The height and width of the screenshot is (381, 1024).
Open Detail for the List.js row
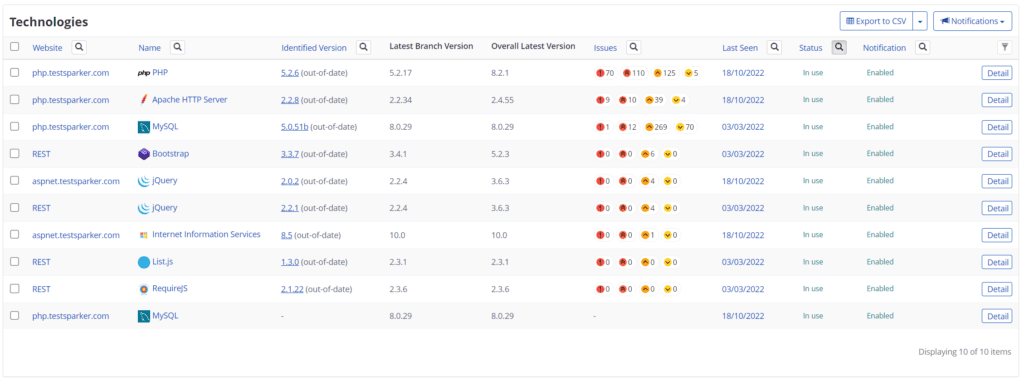pyautogui.click(x=997, y=262)
